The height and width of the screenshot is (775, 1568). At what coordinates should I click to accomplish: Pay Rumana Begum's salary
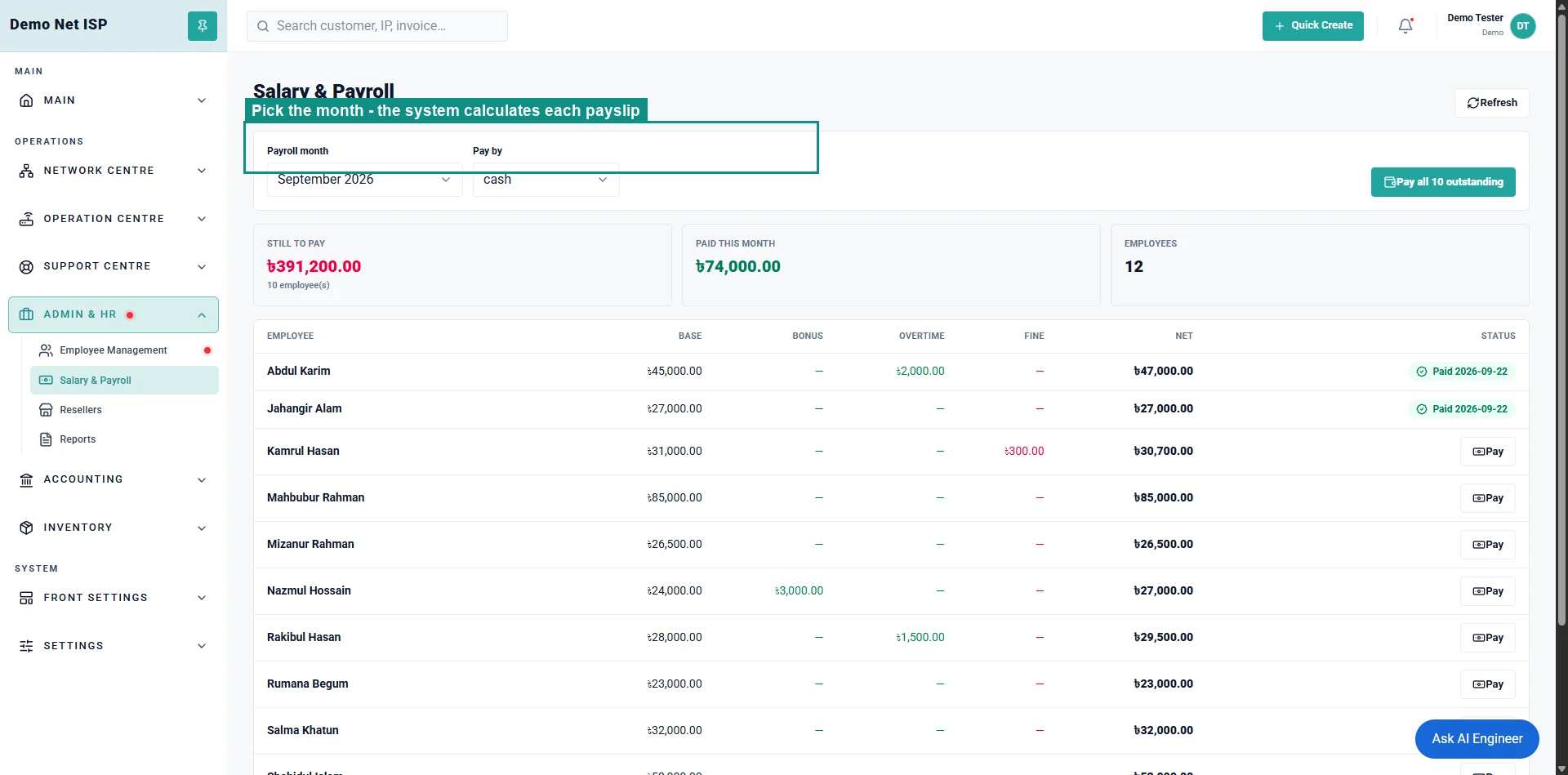(1487, 684)
